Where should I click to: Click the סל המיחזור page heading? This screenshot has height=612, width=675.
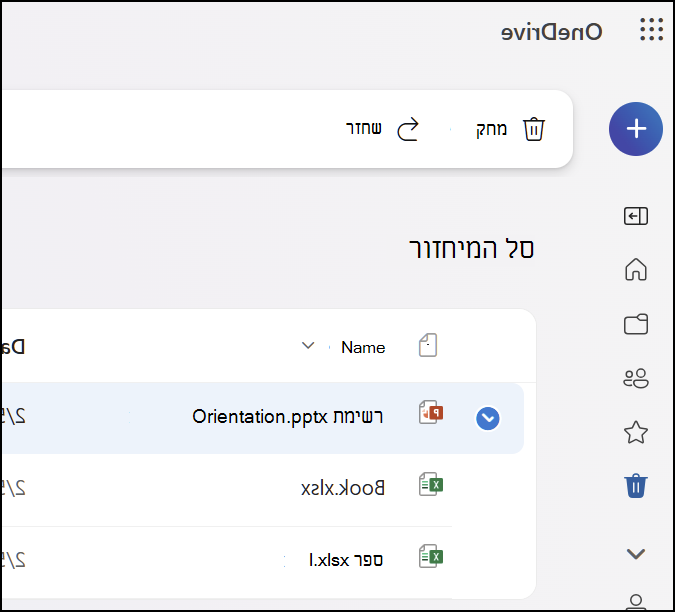tap(471, 249)
